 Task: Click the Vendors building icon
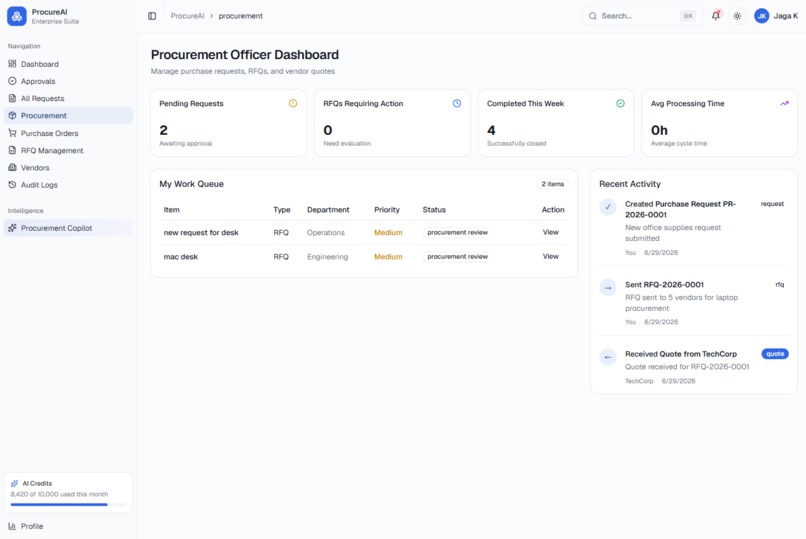coord(12,167)
